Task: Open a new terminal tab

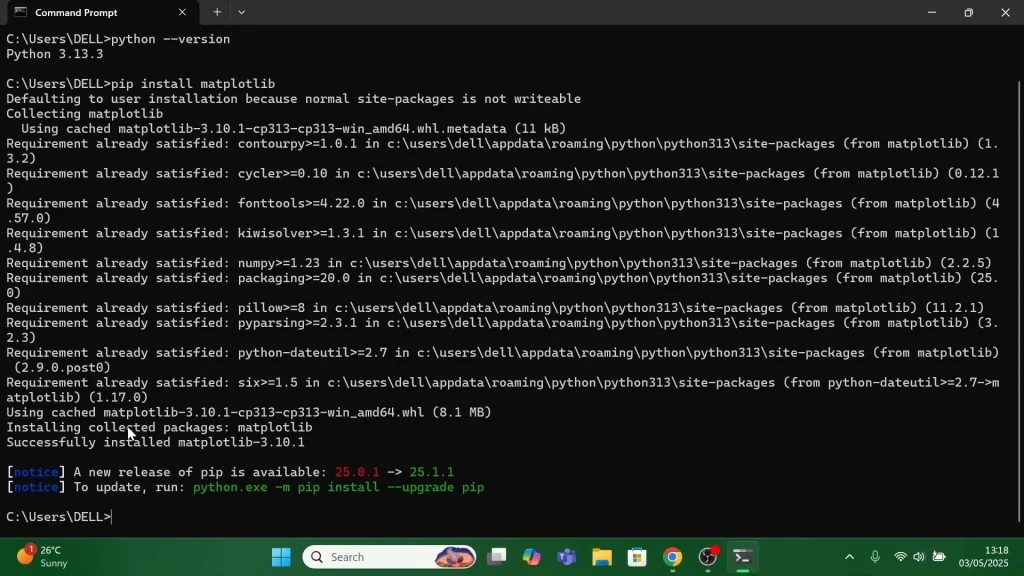Action: pos(217,12)
